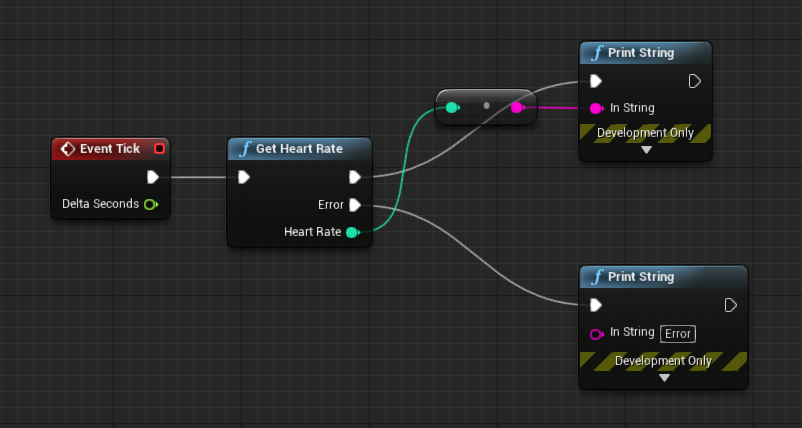Click the teal input pin on conversion node
The width and height of the screenshot is (802, 428).
[x=452, y=107]
